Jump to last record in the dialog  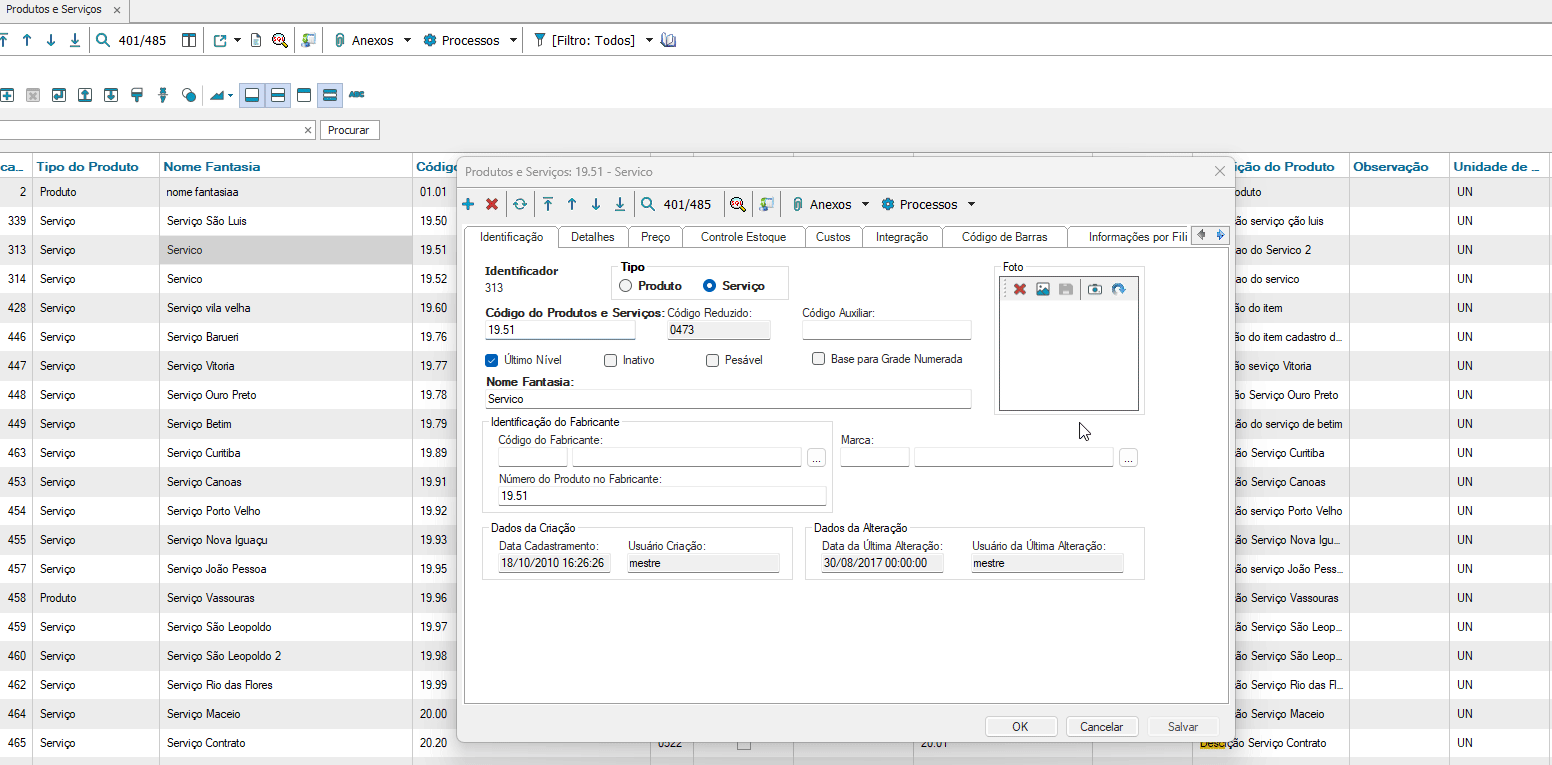click(620, 204)
